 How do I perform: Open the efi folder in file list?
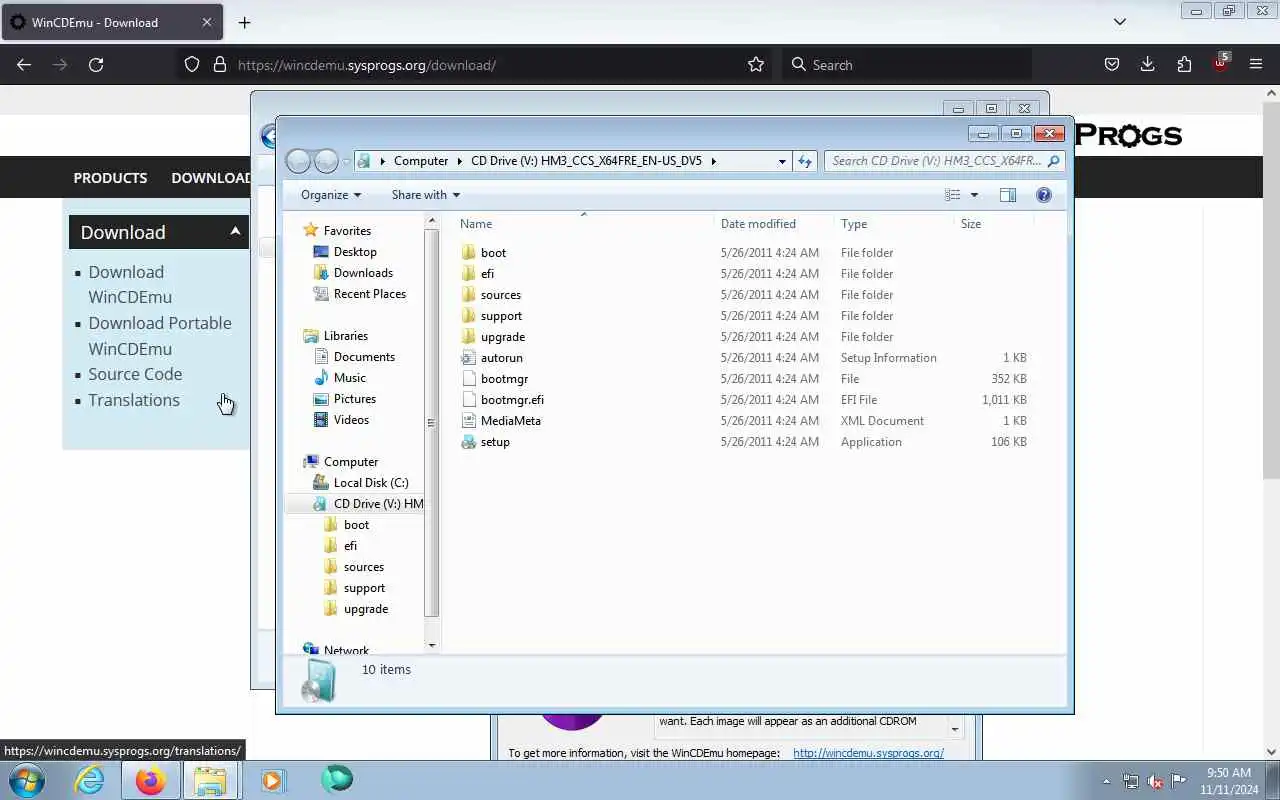pos(487,274)
